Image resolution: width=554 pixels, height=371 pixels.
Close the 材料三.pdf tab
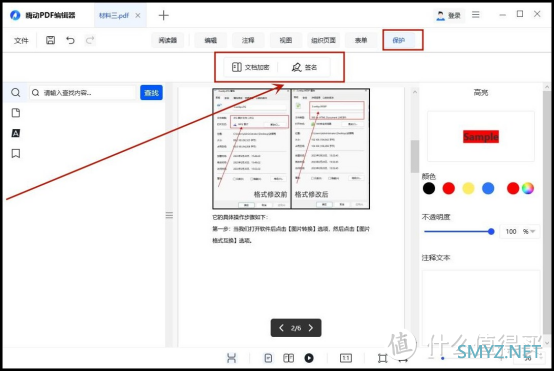tap(138, 16)
